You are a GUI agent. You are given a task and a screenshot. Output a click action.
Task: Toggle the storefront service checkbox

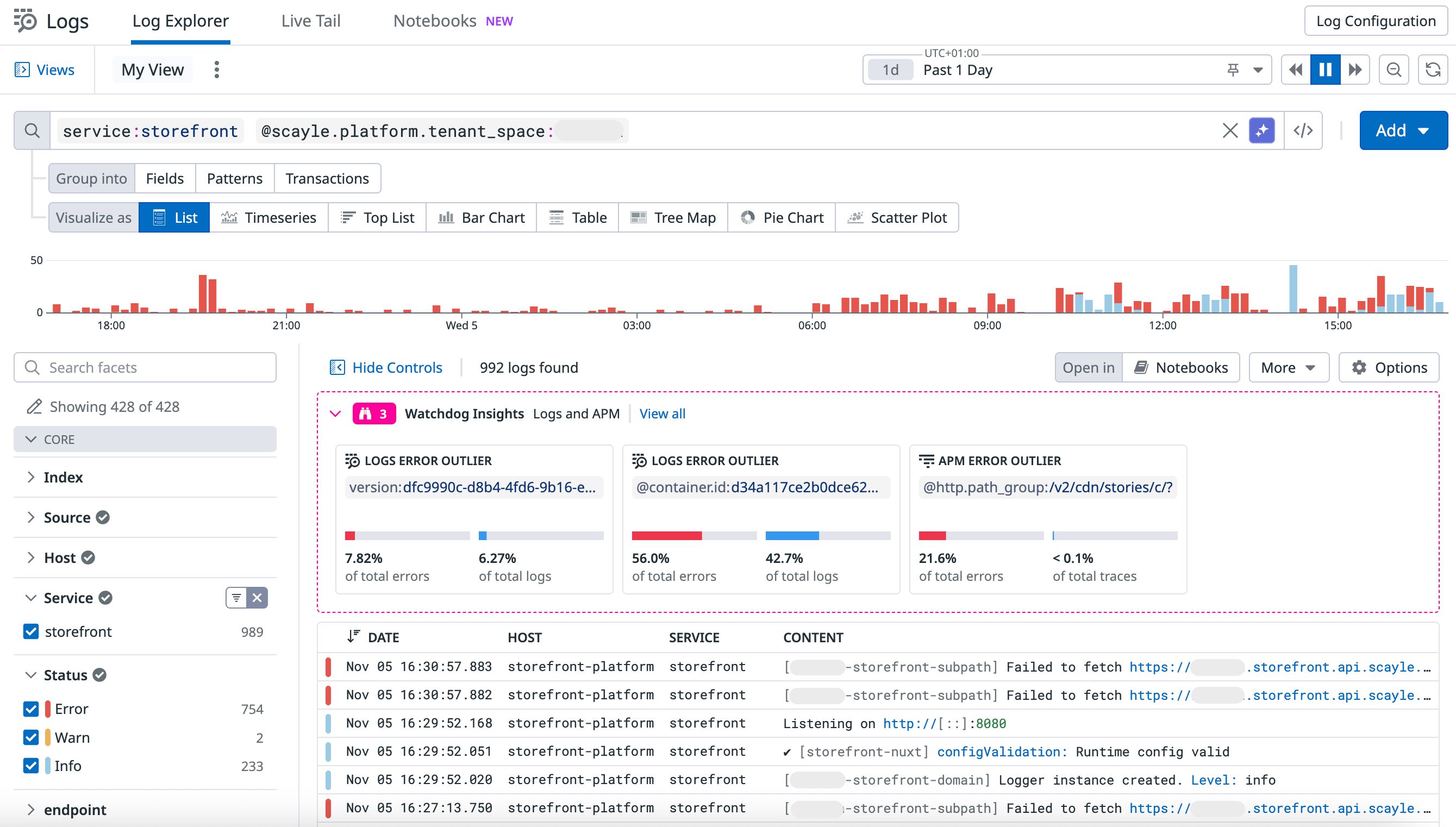click(30, 631)
